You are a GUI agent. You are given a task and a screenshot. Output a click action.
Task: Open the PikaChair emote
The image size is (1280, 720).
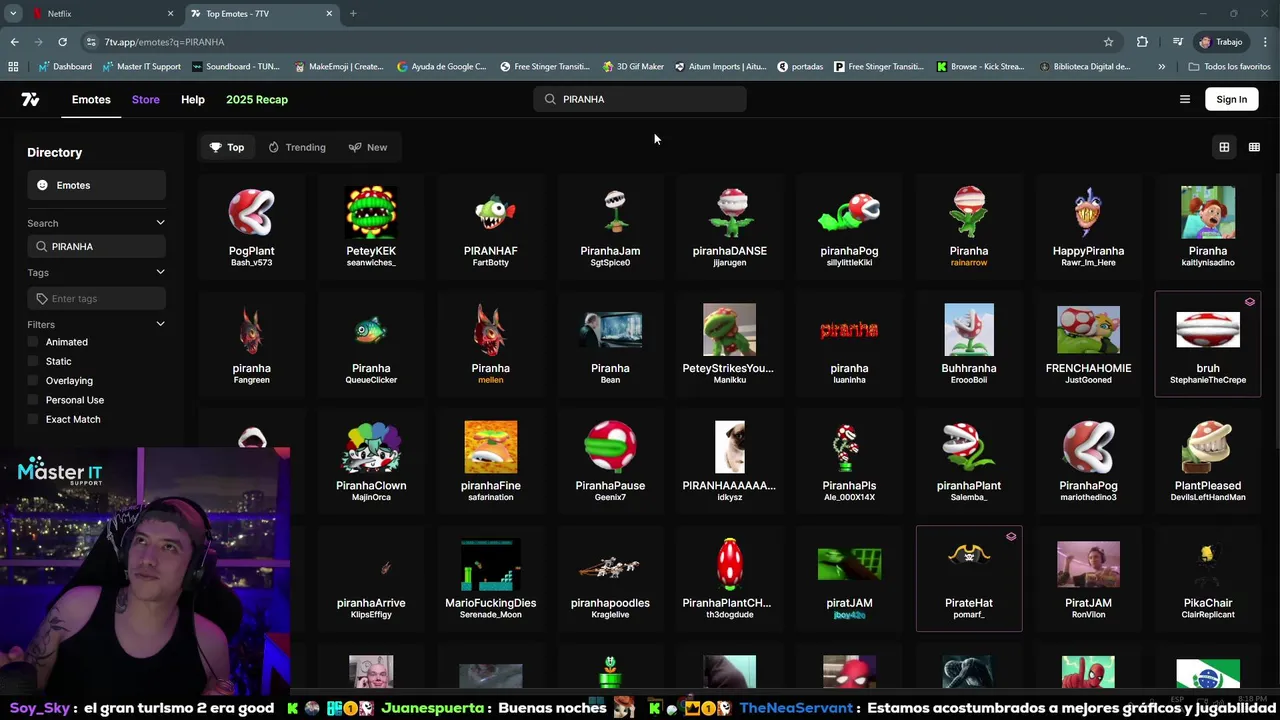pyautogui.click(x=1207, y=578)
